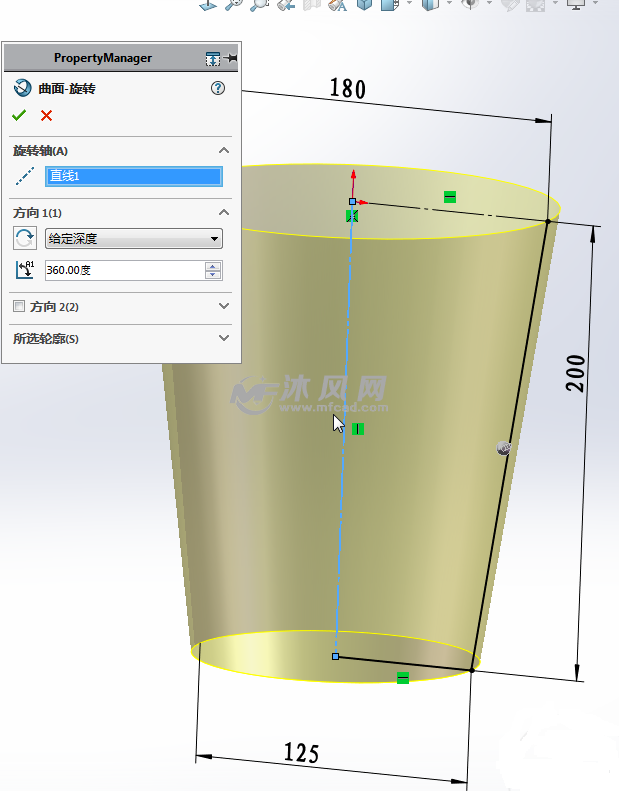Confirm the surface revolve with the green checkmark
The height and width of the screenshot is (791, 619).
point(19,116)
